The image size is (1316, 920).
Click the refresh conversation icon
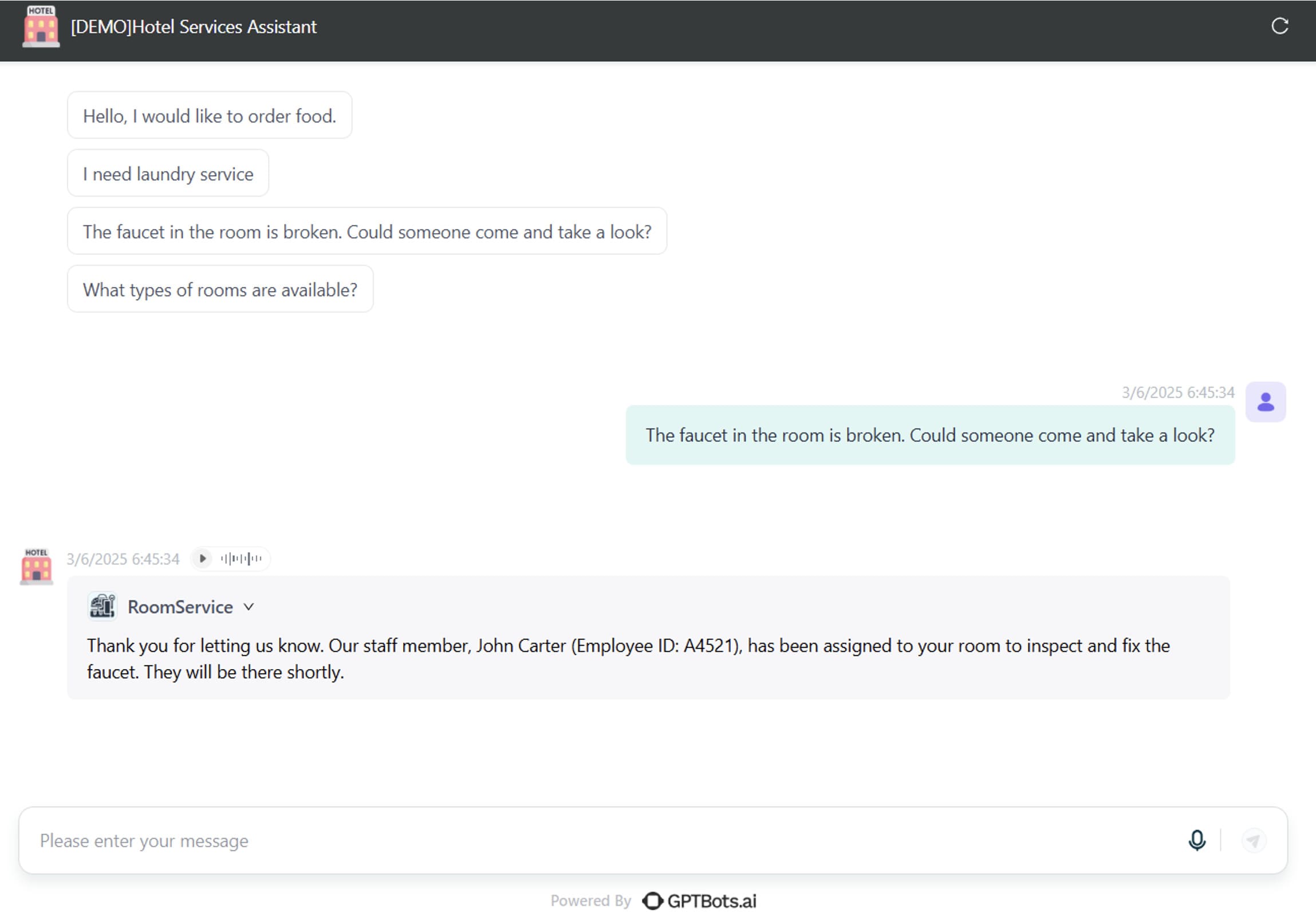pos(1279,26)
